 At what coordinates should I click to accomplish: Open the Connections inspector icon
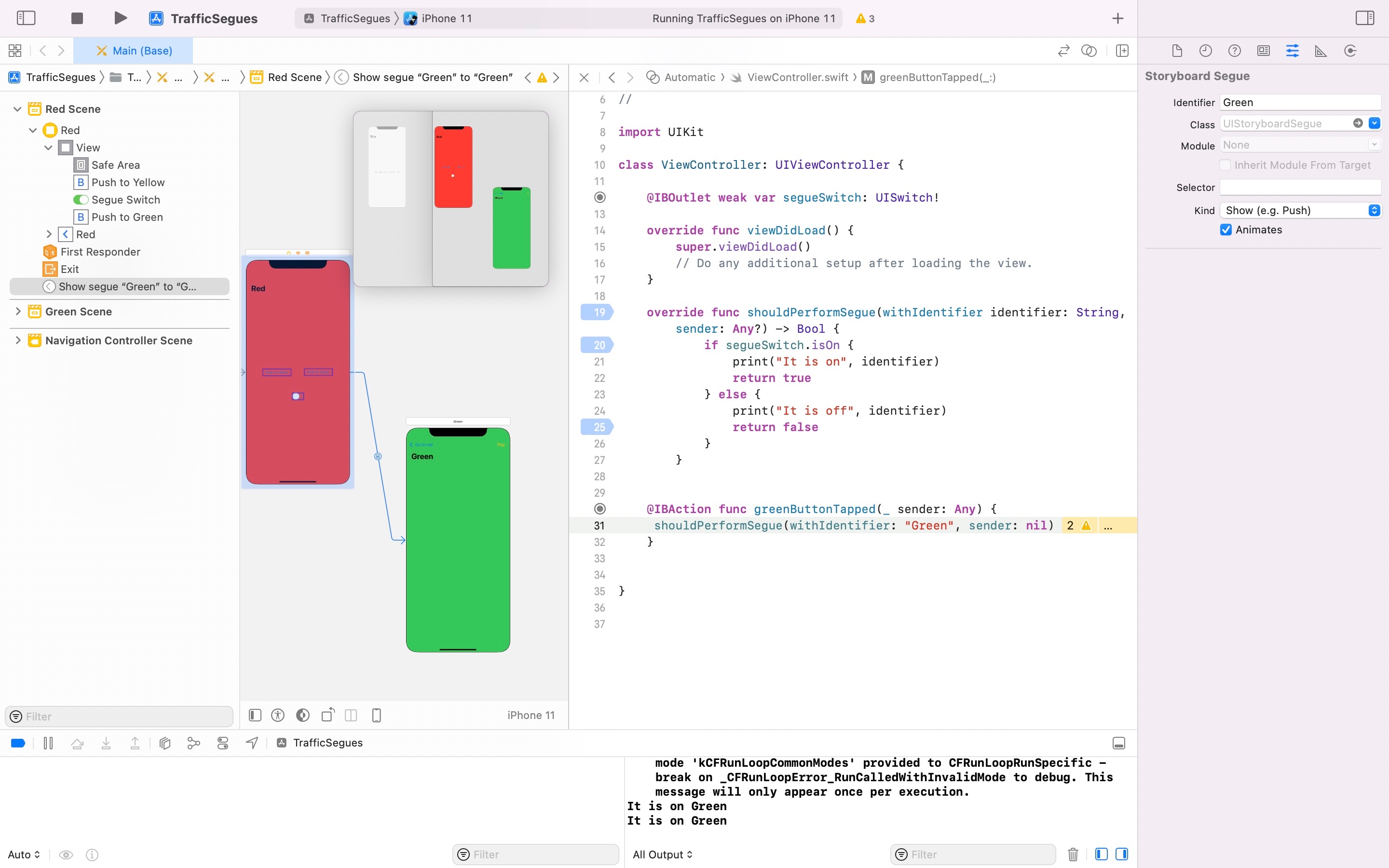coord(1350,51)
